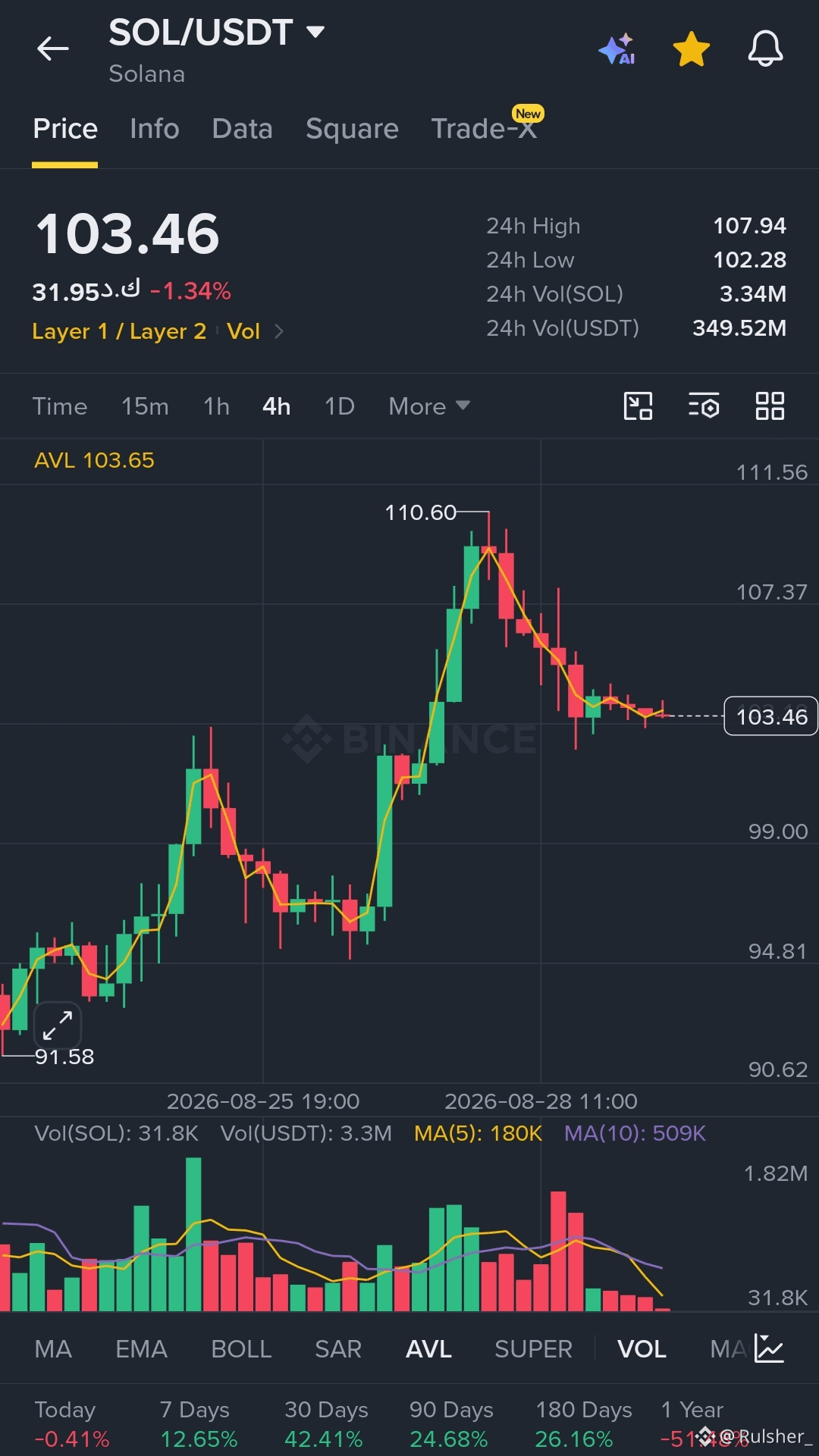This screenshot has width=819, height=1456.
Task: Tap the 2026-08-25 19:00 time label
Action: coord(262,1101)
